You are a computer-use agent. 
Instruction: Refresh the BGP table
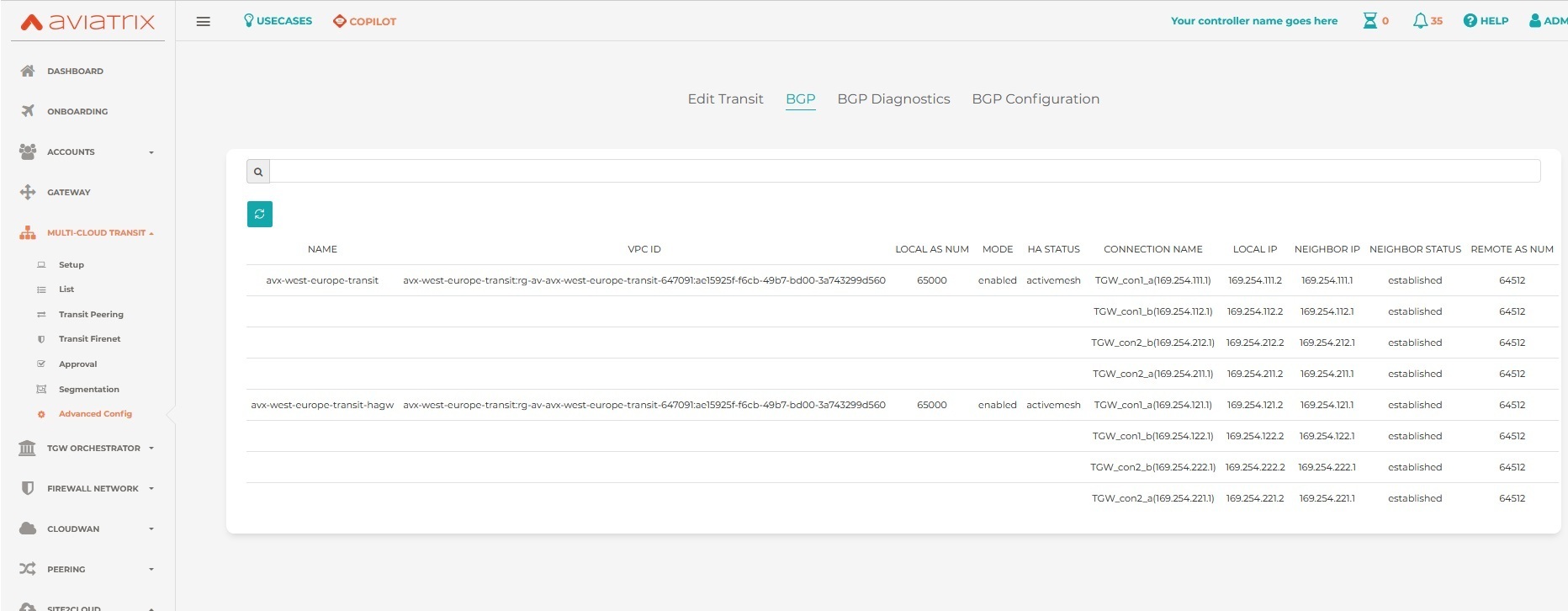260,214
